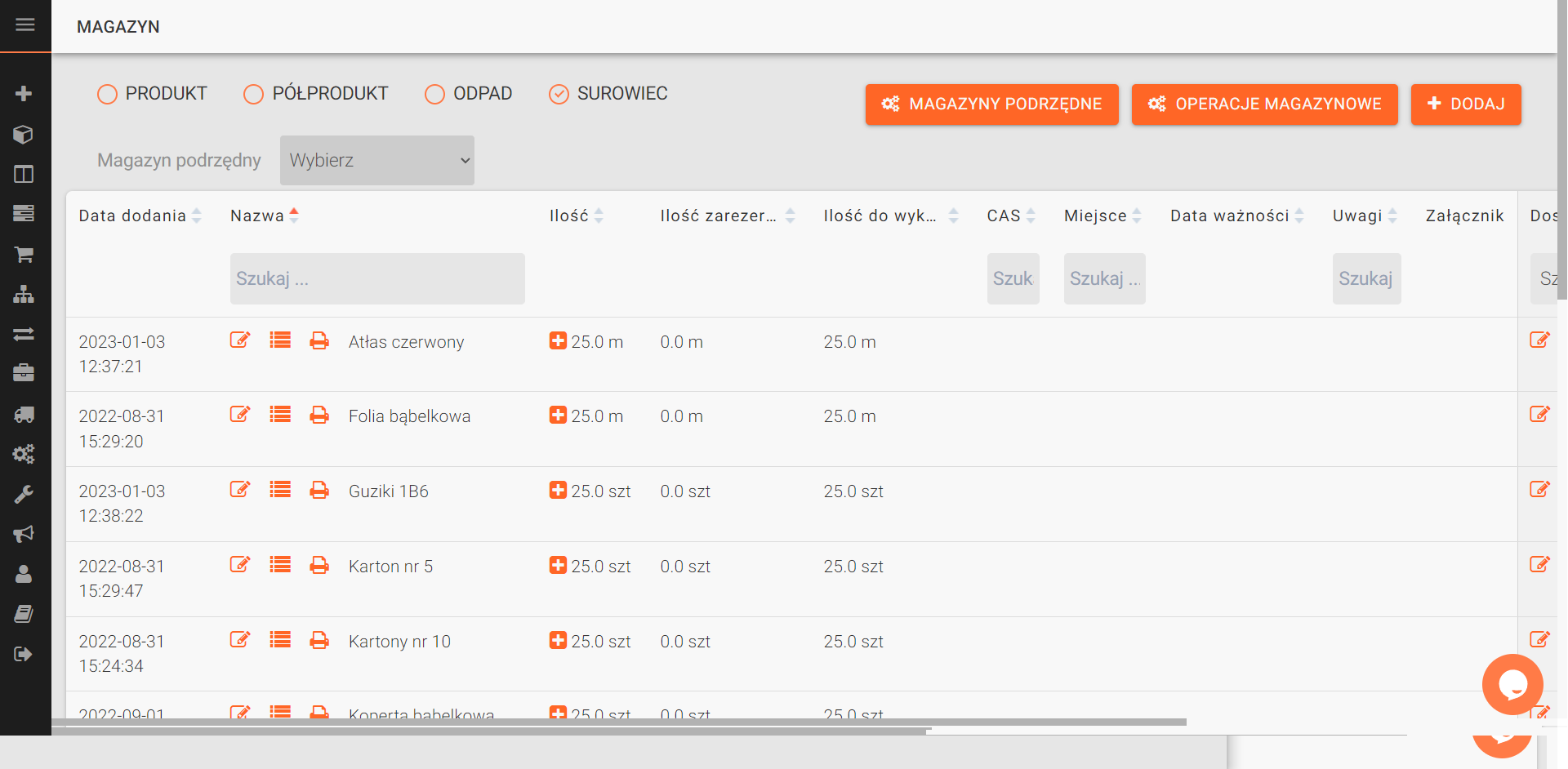
Task: Open the Magazyn podrzędny Wybierz dropdown
Action: pyautogui.click(x=376, y=160)
